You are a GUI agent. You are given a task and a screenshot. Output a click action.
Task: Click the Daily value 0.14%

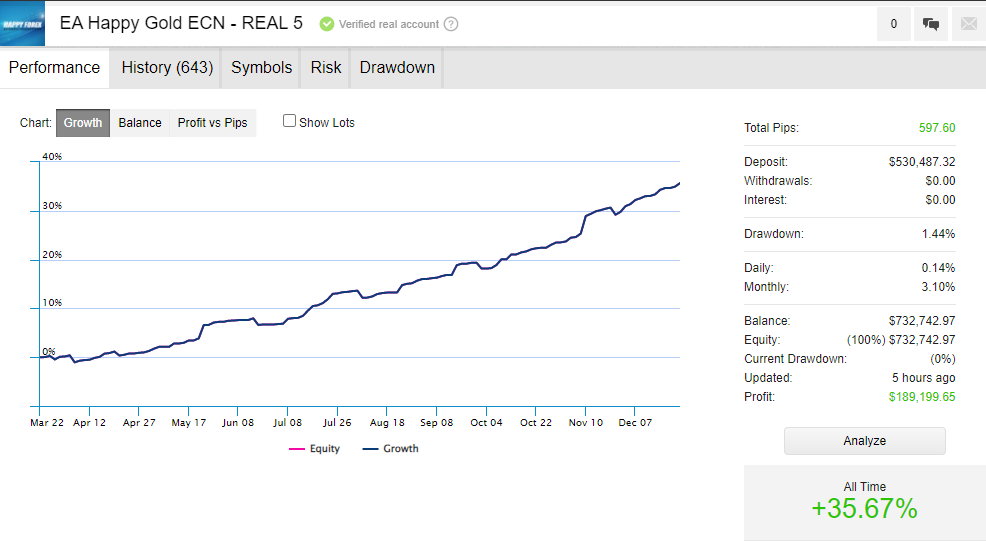[x=938, y=267]
